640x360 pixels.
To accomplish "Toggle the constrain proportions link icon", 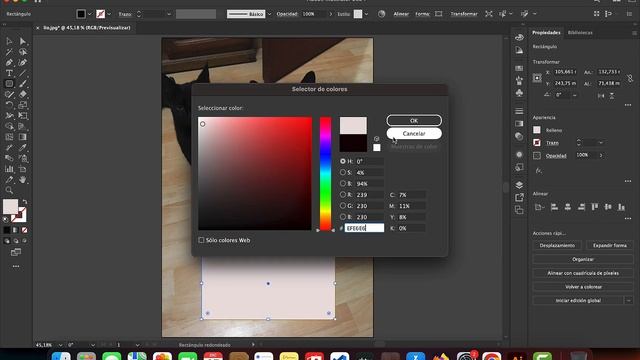I will coord(630,78).
